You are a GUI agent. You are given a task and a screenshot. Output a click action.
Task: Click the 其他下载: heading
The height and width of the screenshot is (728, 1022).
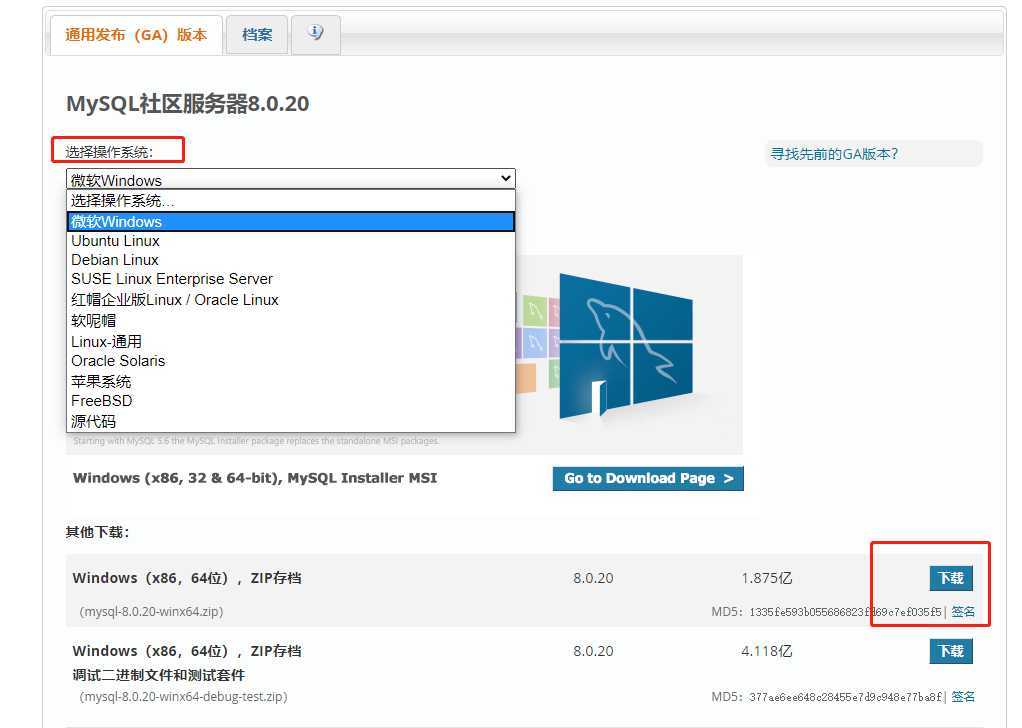click(97, 532)
